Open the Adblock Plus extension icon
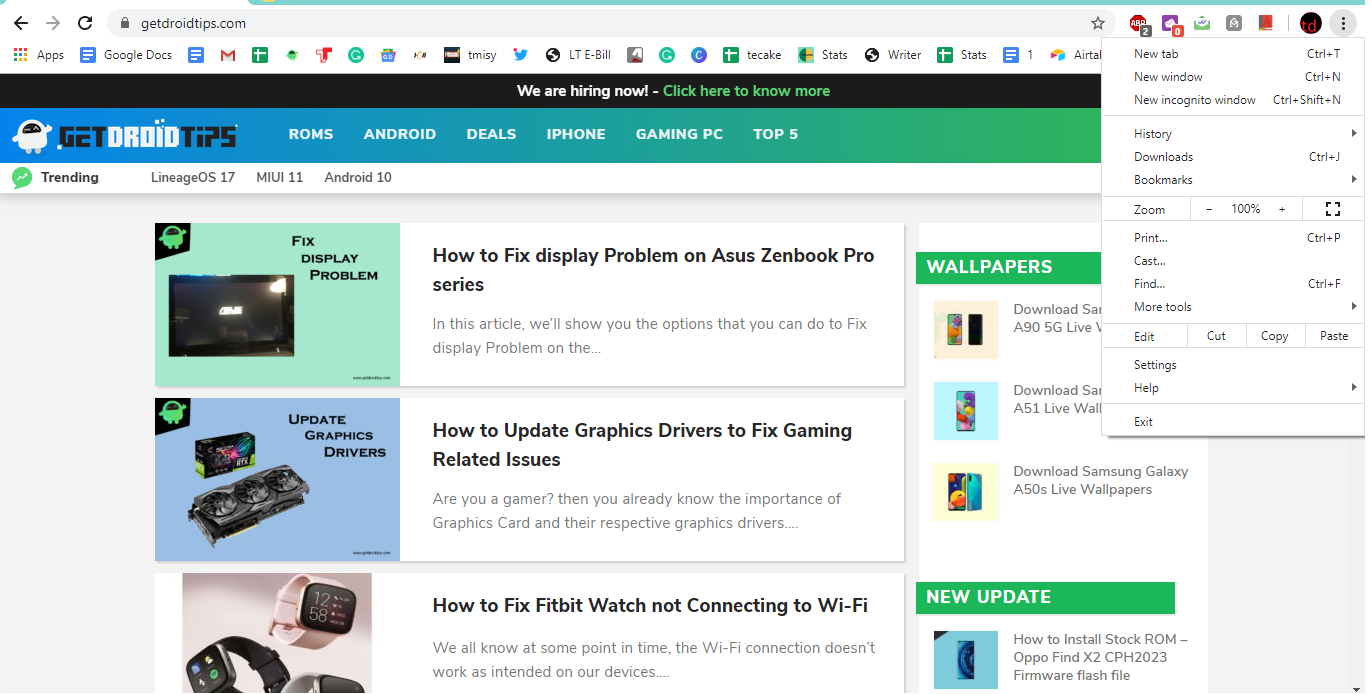1372x694 pixels. (x=1138, y=24)
